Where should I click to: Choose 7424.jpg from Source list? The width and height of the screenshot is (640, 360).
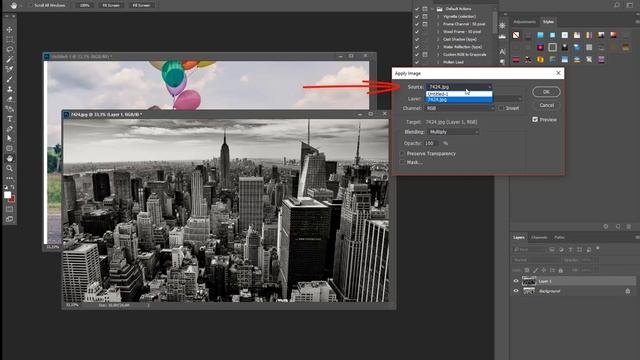click(459, 100)
